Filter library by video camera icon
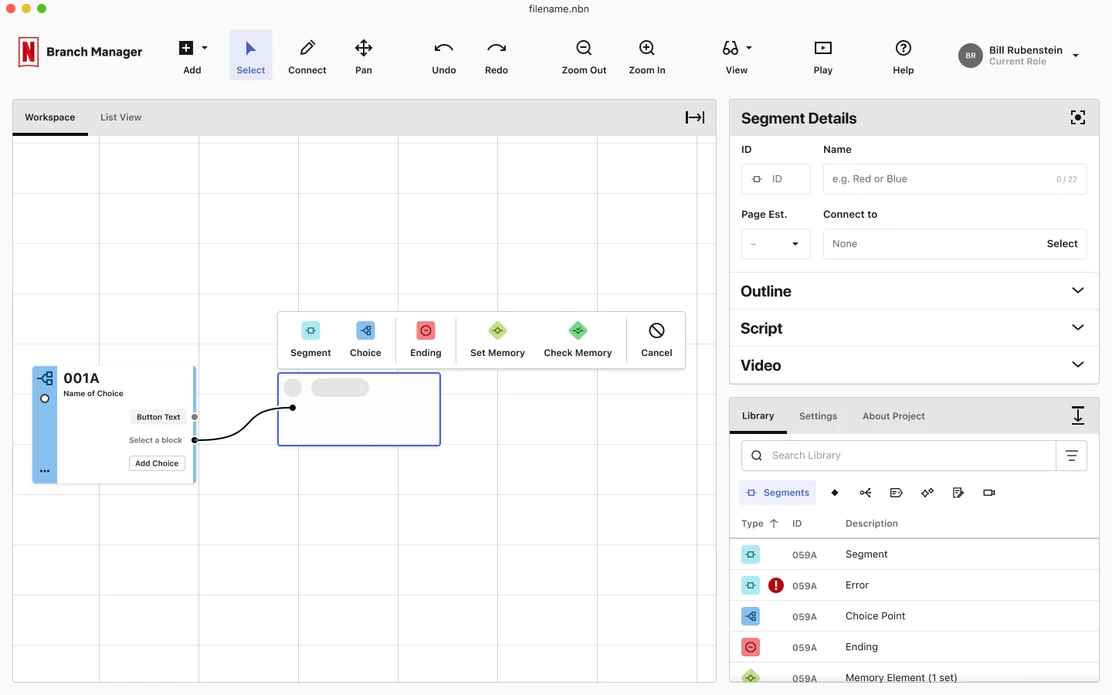This screenshot has width=1112, height=695. pos(989,492)
